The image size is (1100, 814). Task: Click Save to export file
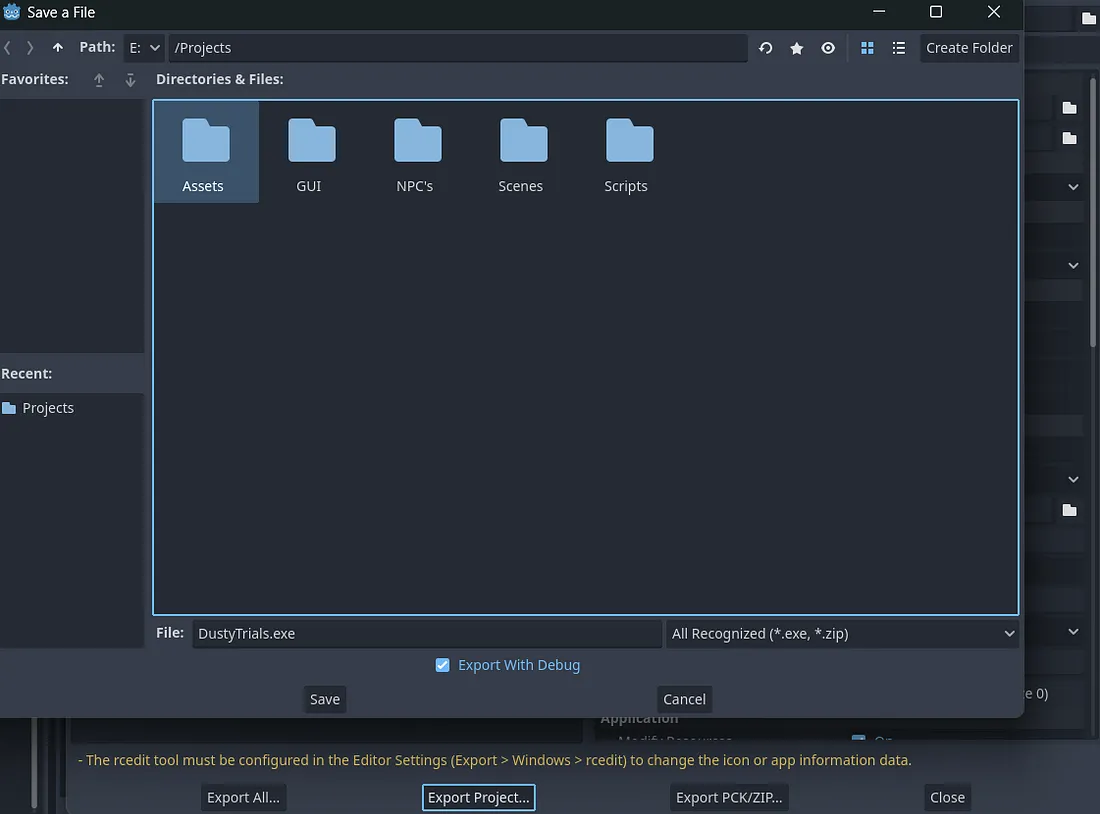pos(325,699)
